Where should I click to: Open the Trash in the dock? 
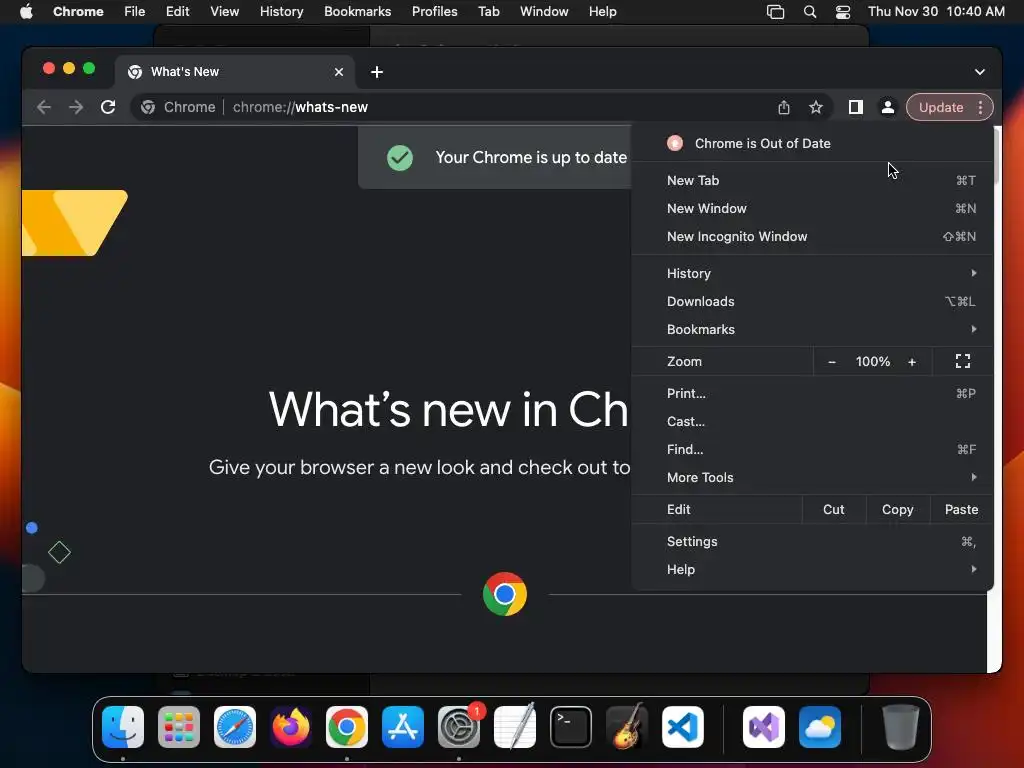tap(901, 727)
